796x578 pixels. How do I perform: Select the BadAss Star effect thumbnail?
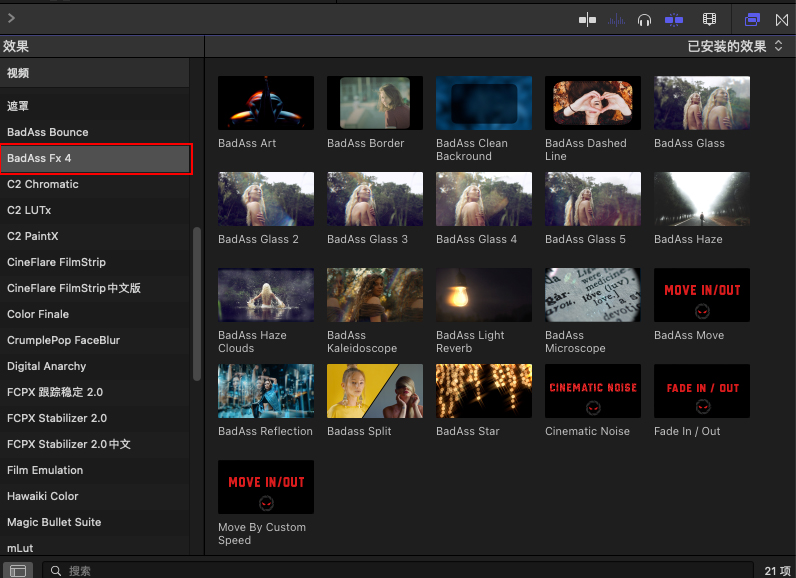click(x=484, y=391)
